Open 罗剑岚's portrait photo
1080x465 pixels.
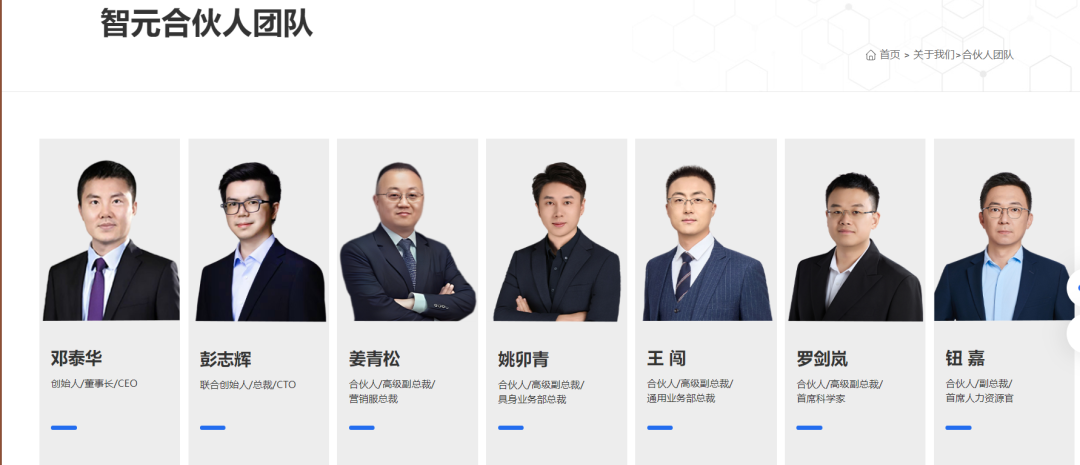click(855, 247)
